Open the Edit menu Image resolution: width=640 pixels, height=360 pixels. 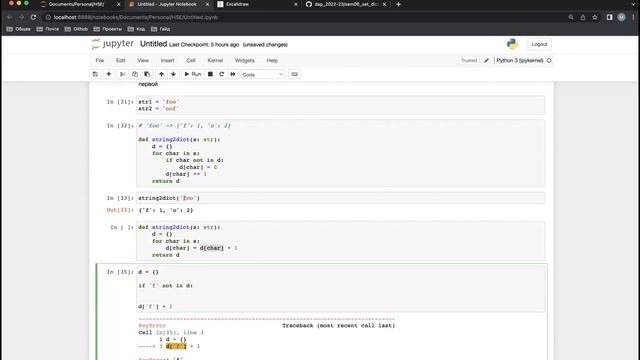click(120, 60)
